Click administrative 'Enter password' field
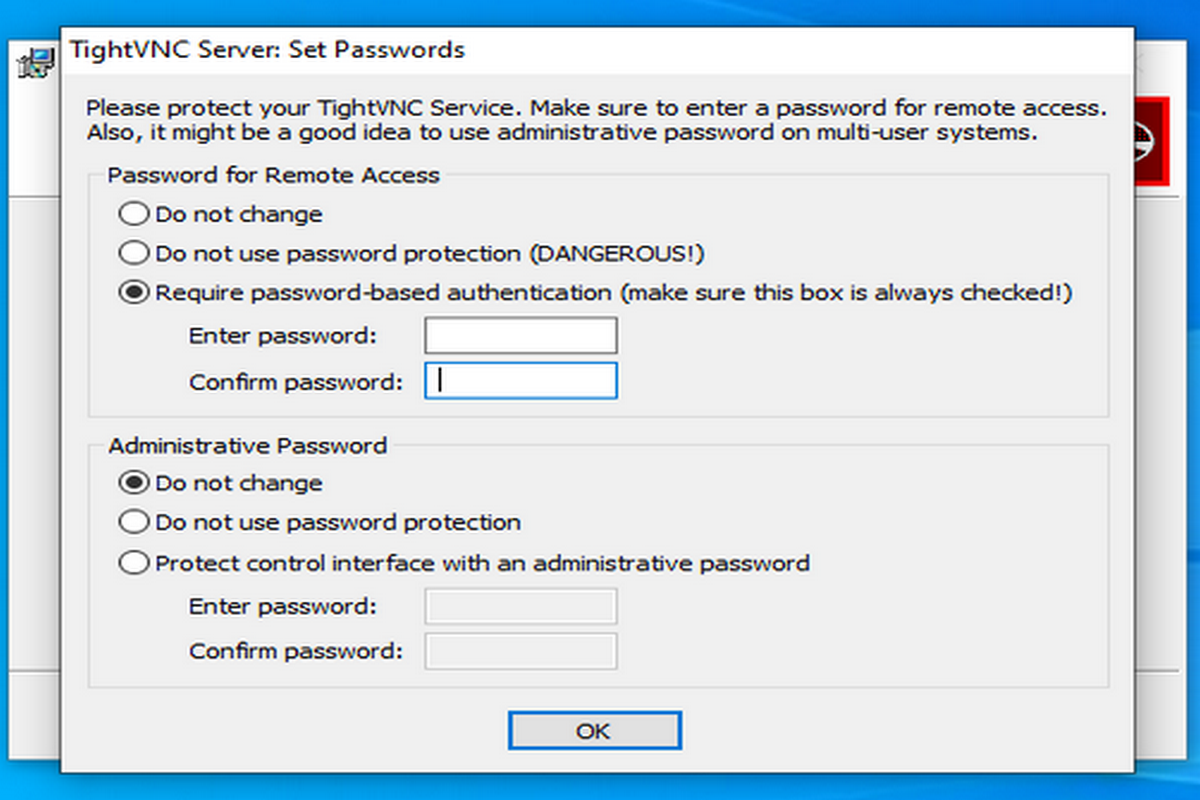 (520, 606)
